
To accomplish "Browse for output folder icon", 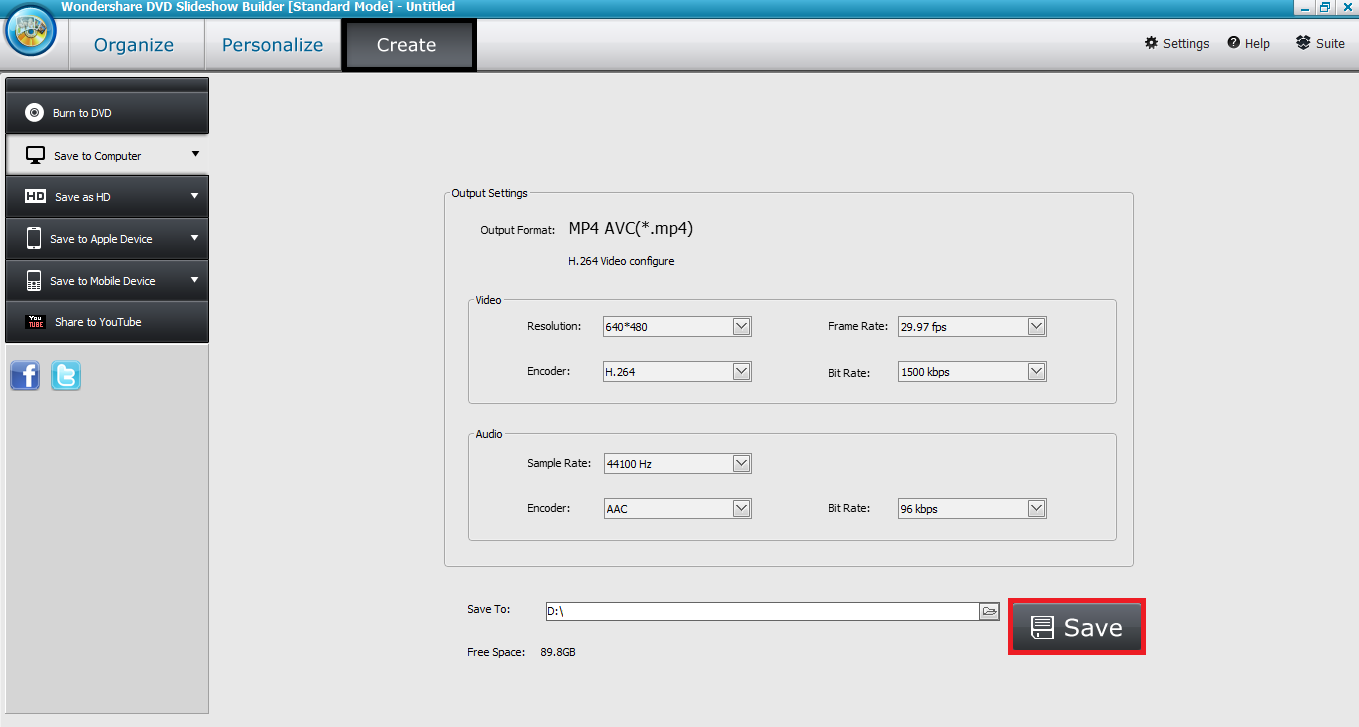I will (x=989, y=611).
